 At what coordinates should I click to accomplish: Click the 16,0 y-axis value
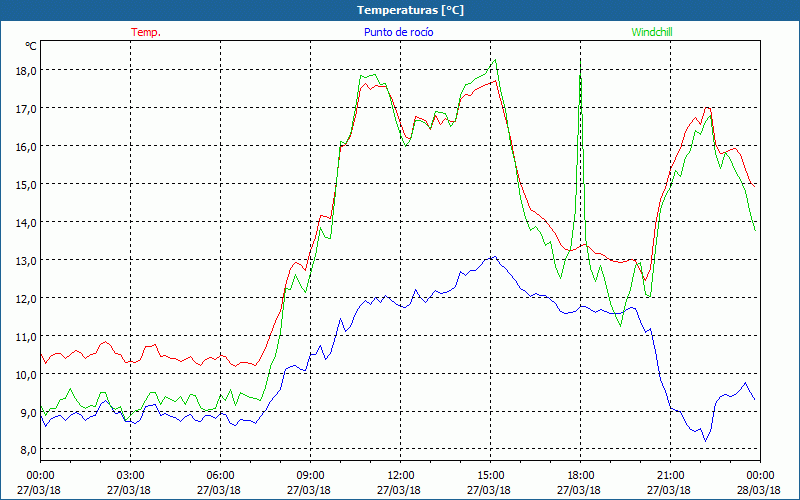(27, 146)
